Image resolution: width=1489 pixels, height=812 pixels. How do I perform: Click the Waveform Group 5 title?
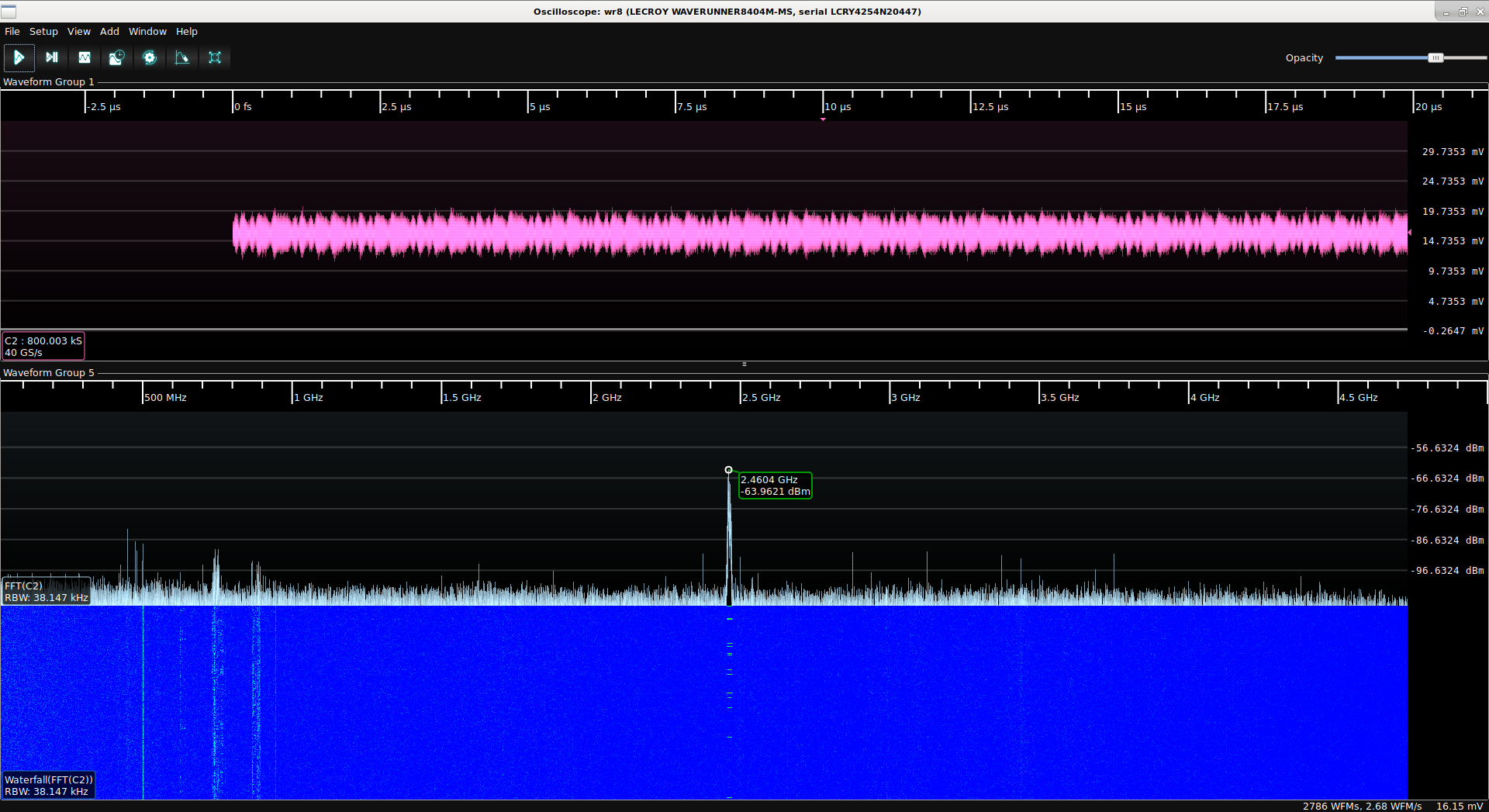(49, 373)
